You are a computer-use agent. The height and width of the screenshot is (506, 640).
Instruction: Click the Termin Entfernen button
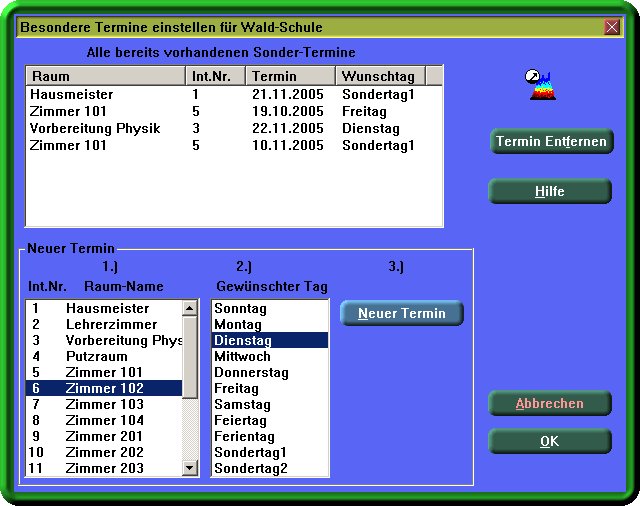click(x=551, y=141)
